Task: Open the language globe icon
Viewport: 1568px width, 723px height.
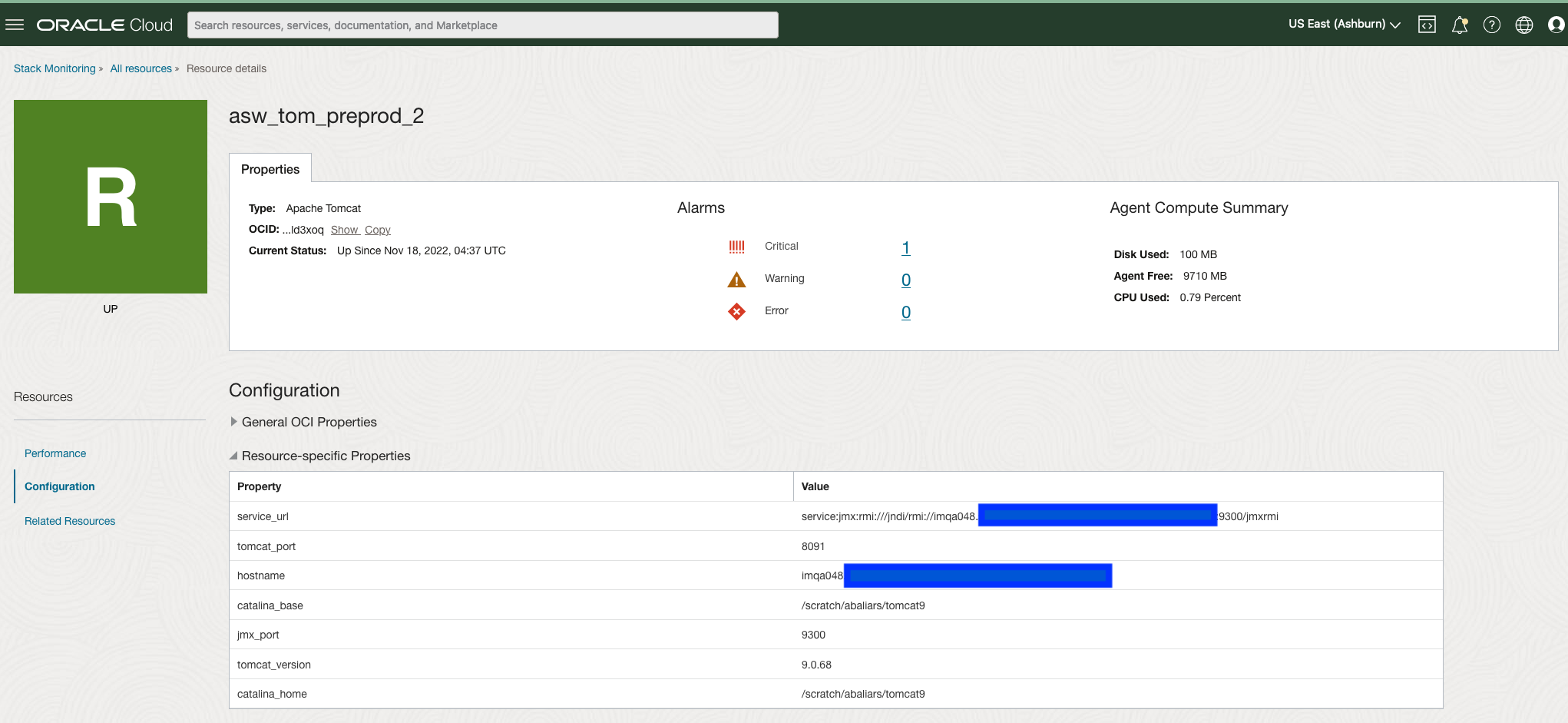Action: pyautogui.click(x=1523, y=25)
